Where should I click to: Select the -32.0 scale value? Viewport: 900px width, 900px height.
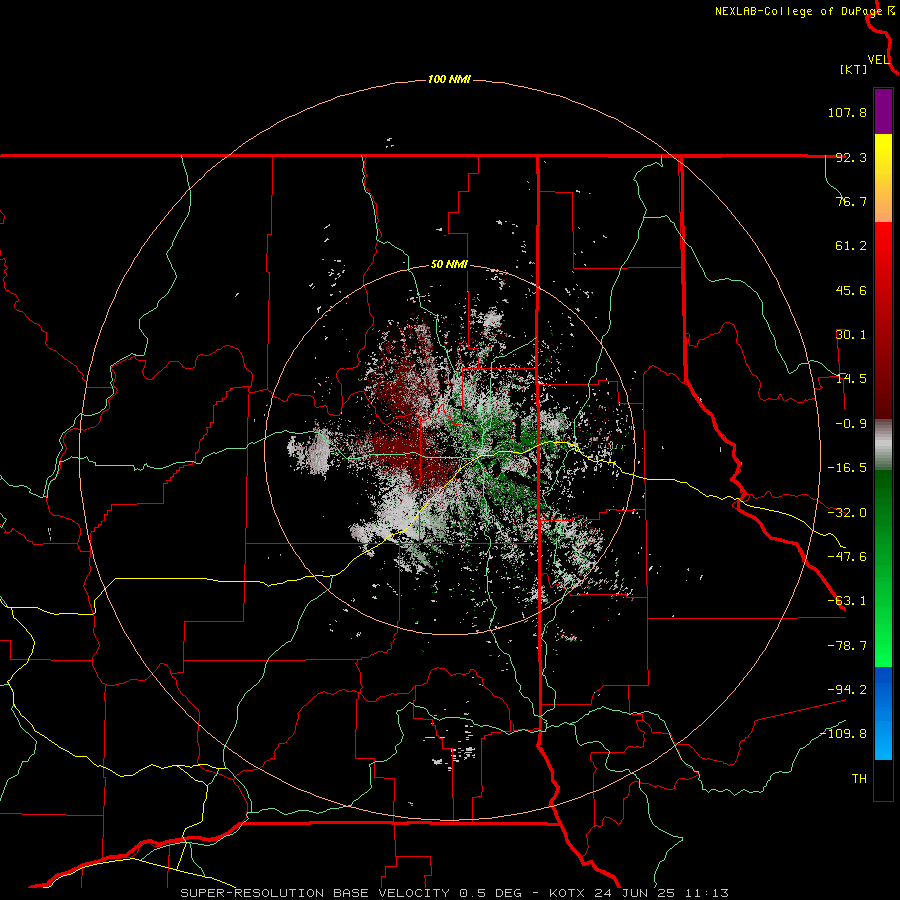point(847,513)
